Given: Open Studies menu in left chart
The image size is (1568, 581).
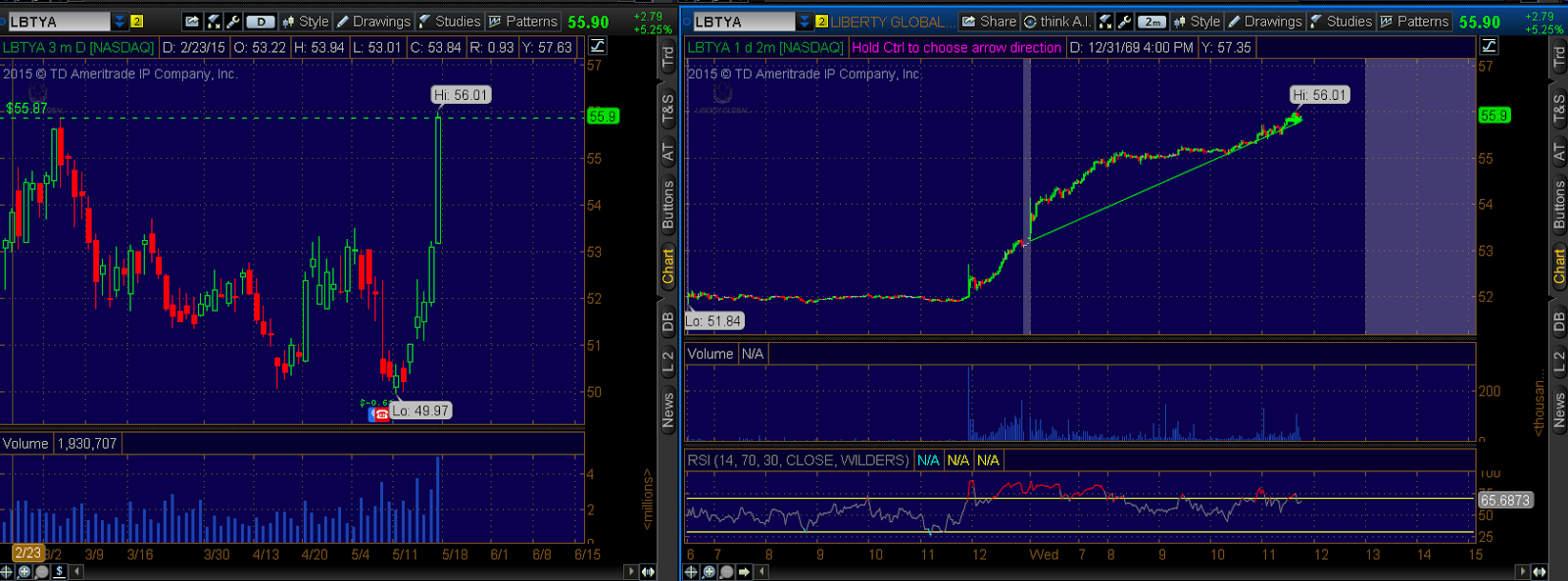Looking at the screenshot, I should (449, 22).
